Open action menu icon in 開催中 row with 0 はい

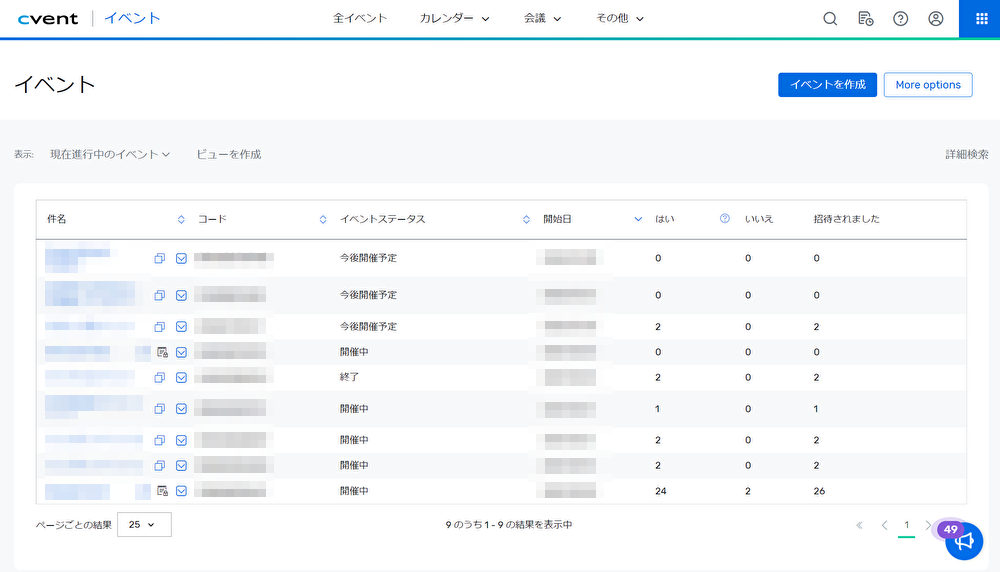point(181,352)
